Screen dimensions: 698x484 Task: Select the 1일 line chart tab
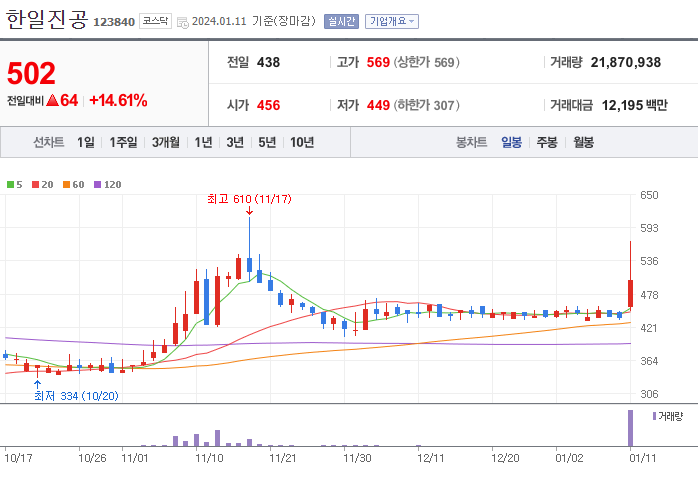(85, 142)
